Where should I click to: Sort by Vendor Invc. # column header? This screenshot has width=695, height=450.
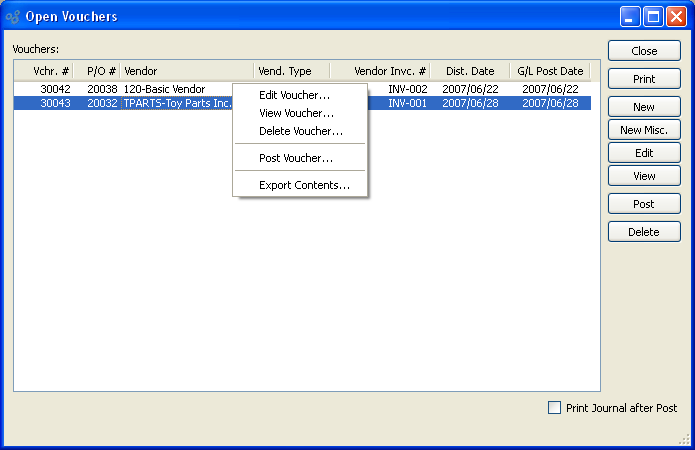coord(380,71)
